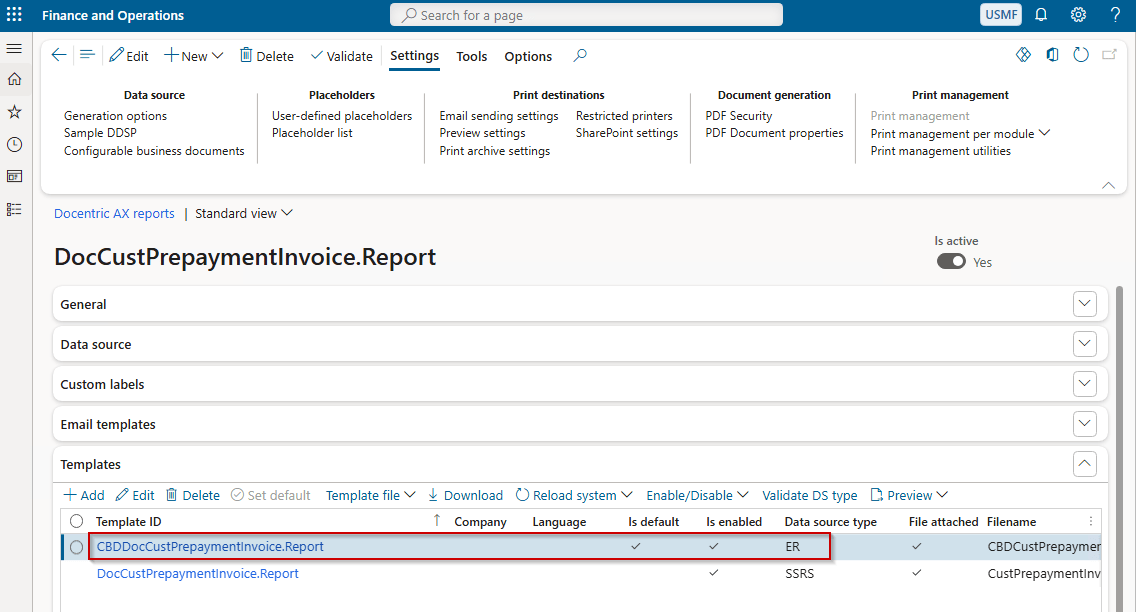This screenshot has height=612, width=1136.
Task: Select all rows radio in grid header
Action: click(x=76, y=521)
